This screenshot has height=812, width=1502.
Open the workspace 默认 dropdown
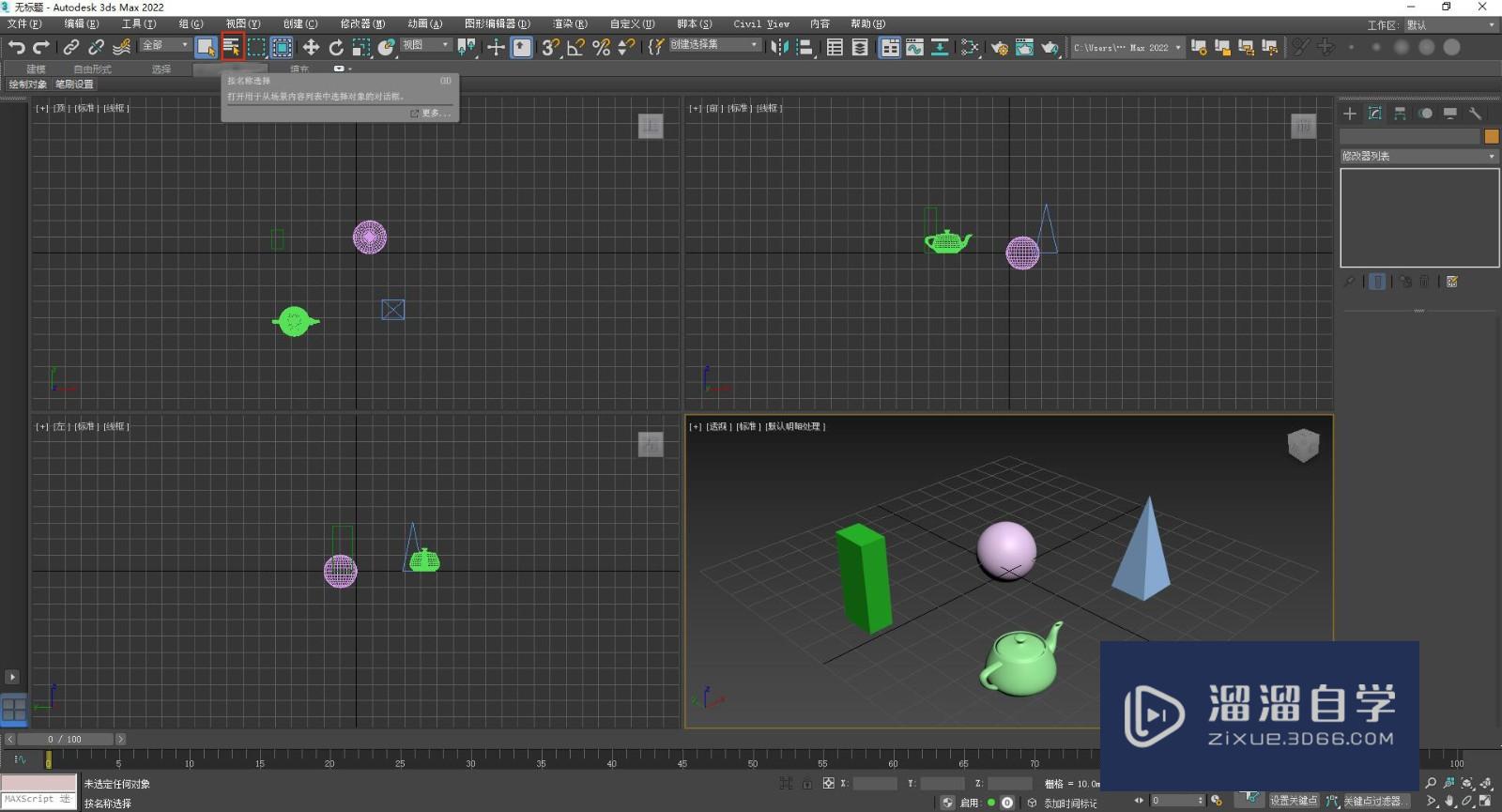pyautogui.click(x=1449, y=25)
